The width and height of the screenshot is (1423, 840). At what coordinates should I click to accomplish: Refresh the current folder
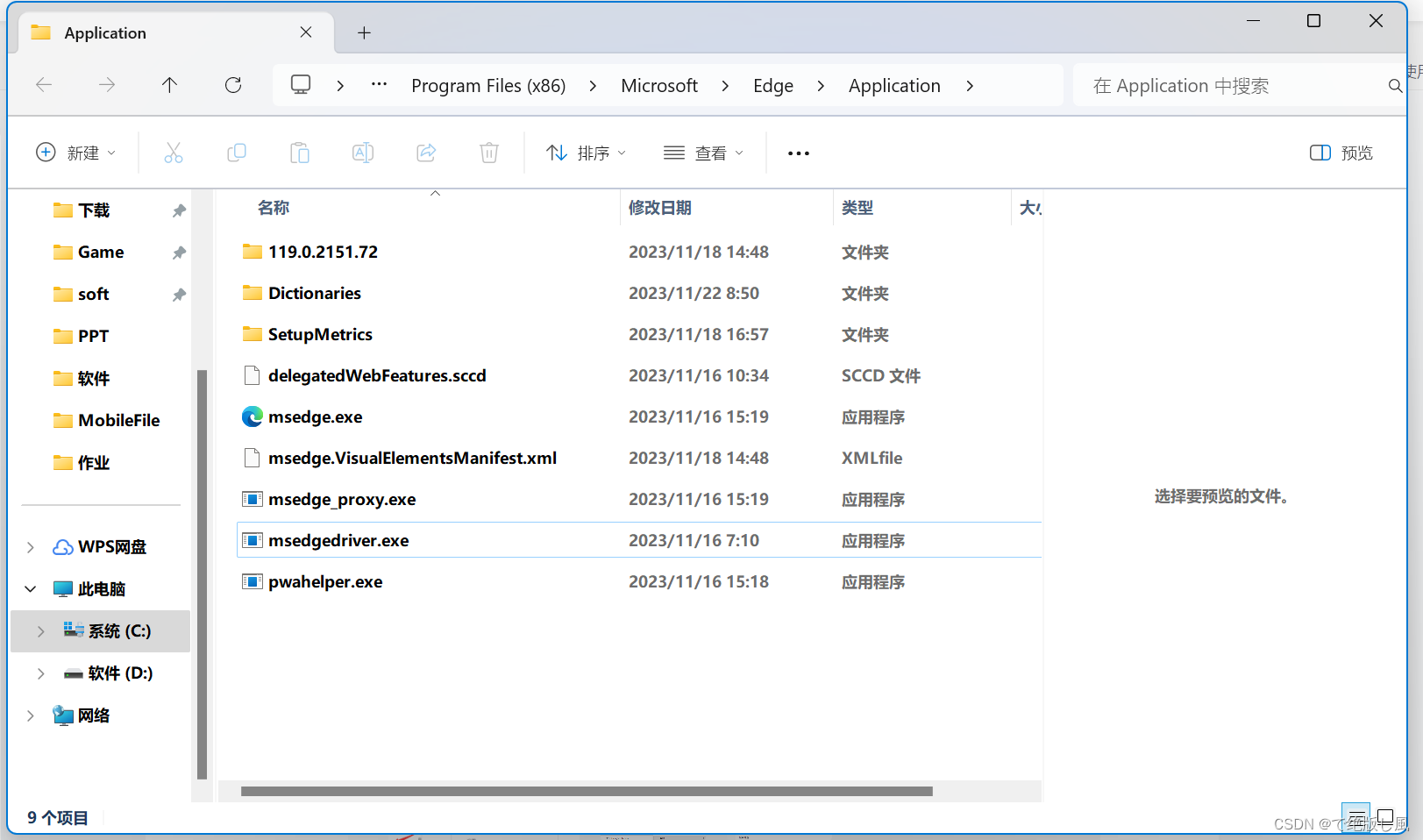233,85
